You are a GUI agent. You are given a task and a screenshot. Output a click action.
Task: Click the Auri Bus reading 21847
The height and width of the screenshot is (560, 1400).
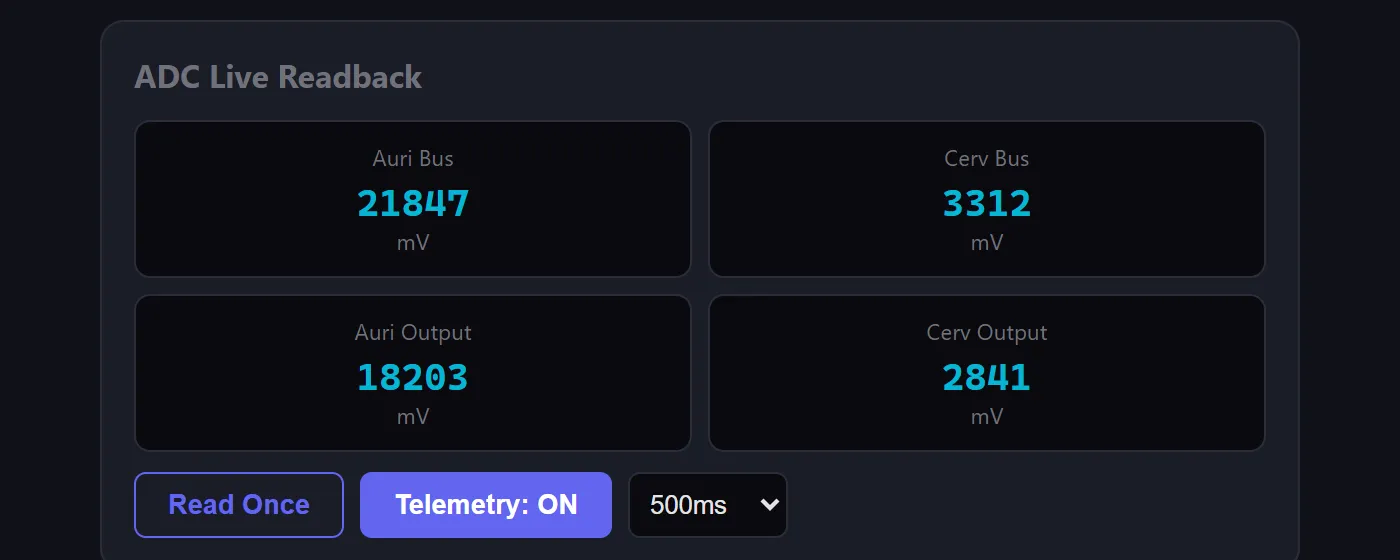point(413,204)
